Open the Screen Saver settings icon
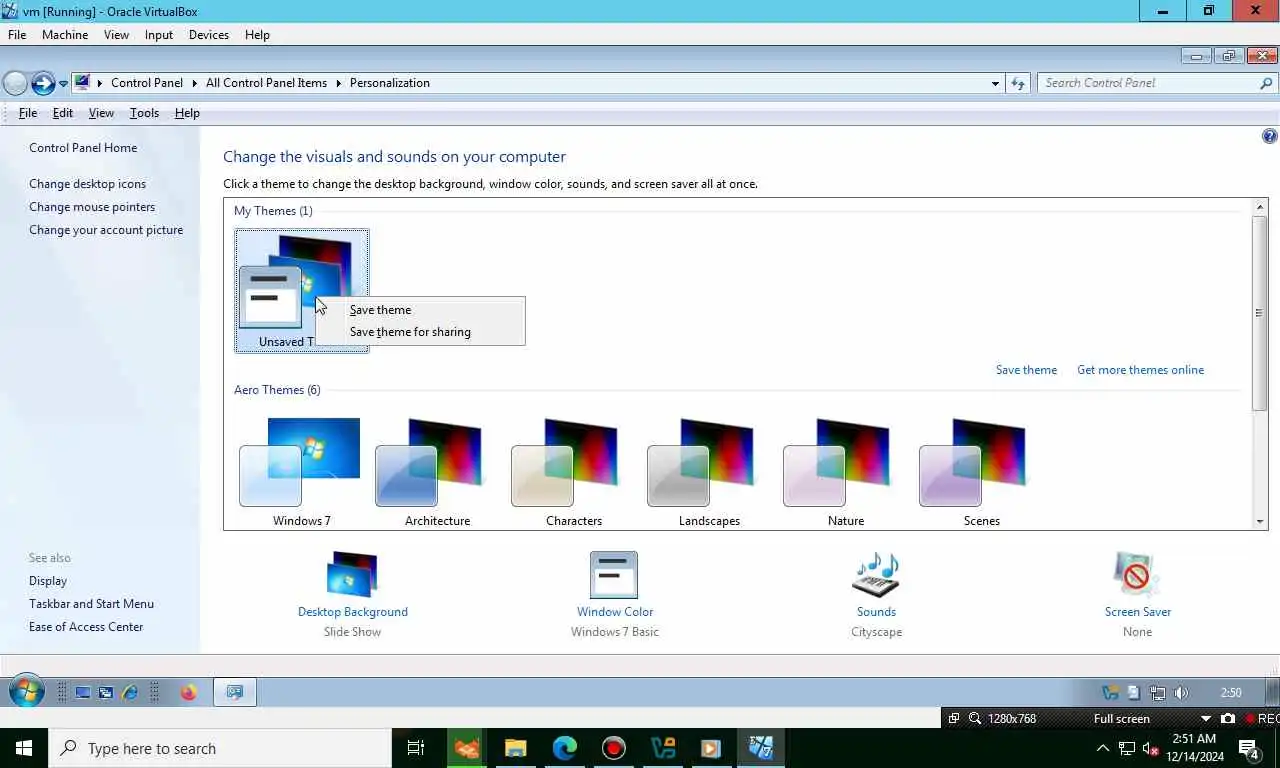 click(x=1137, y=575)
